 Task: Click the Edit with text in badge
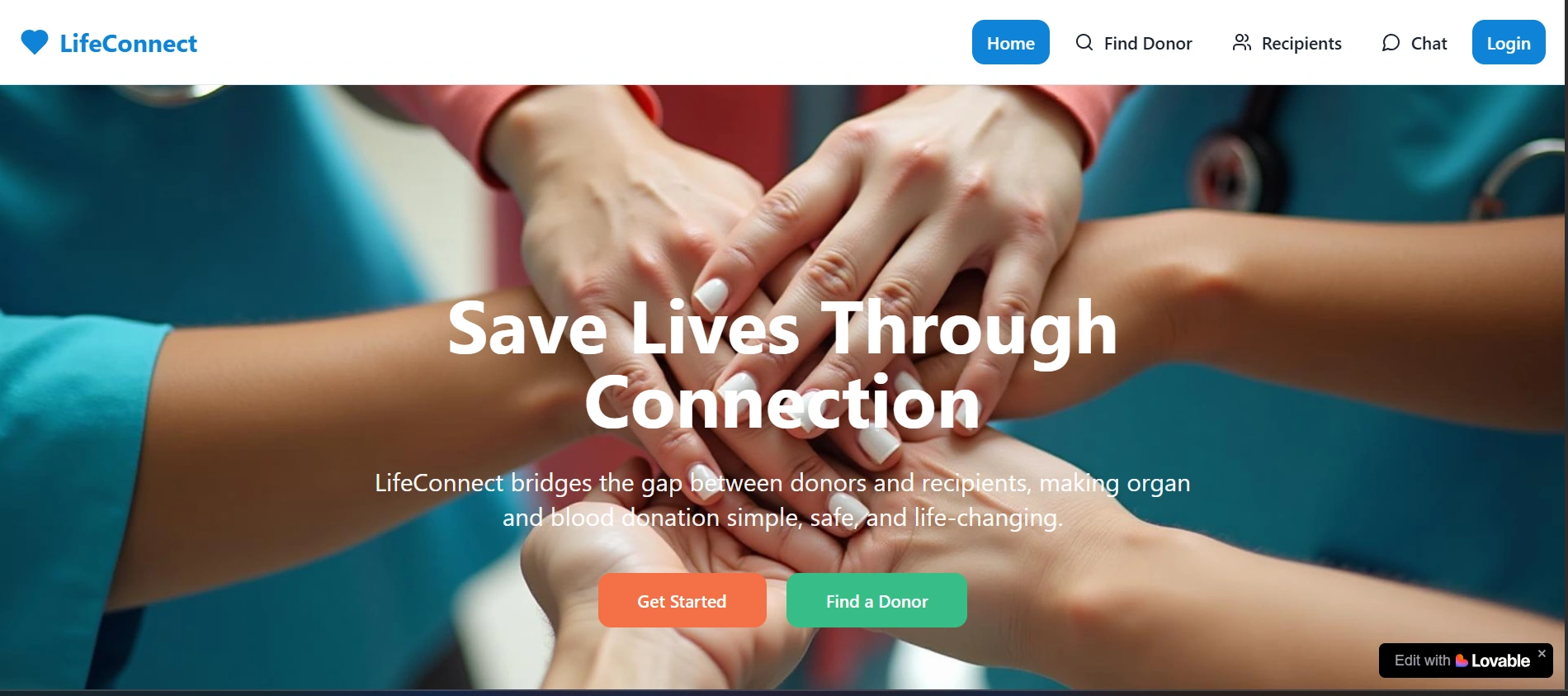1422,660
